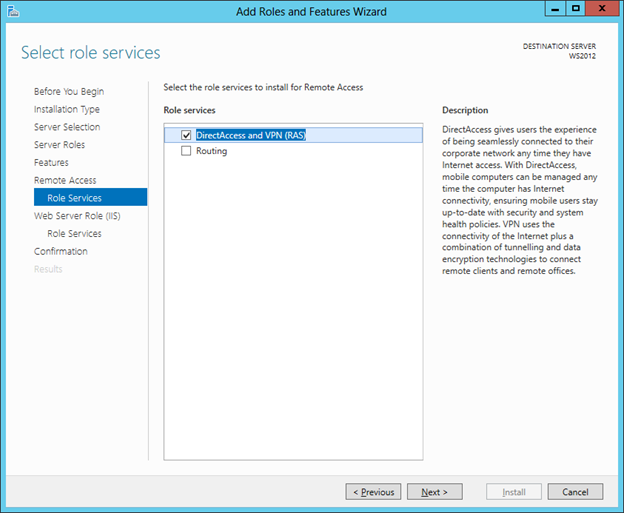This screenshot has height=513, width=624.
Task: Open the Installation Type step
Action: pos(67,109)
